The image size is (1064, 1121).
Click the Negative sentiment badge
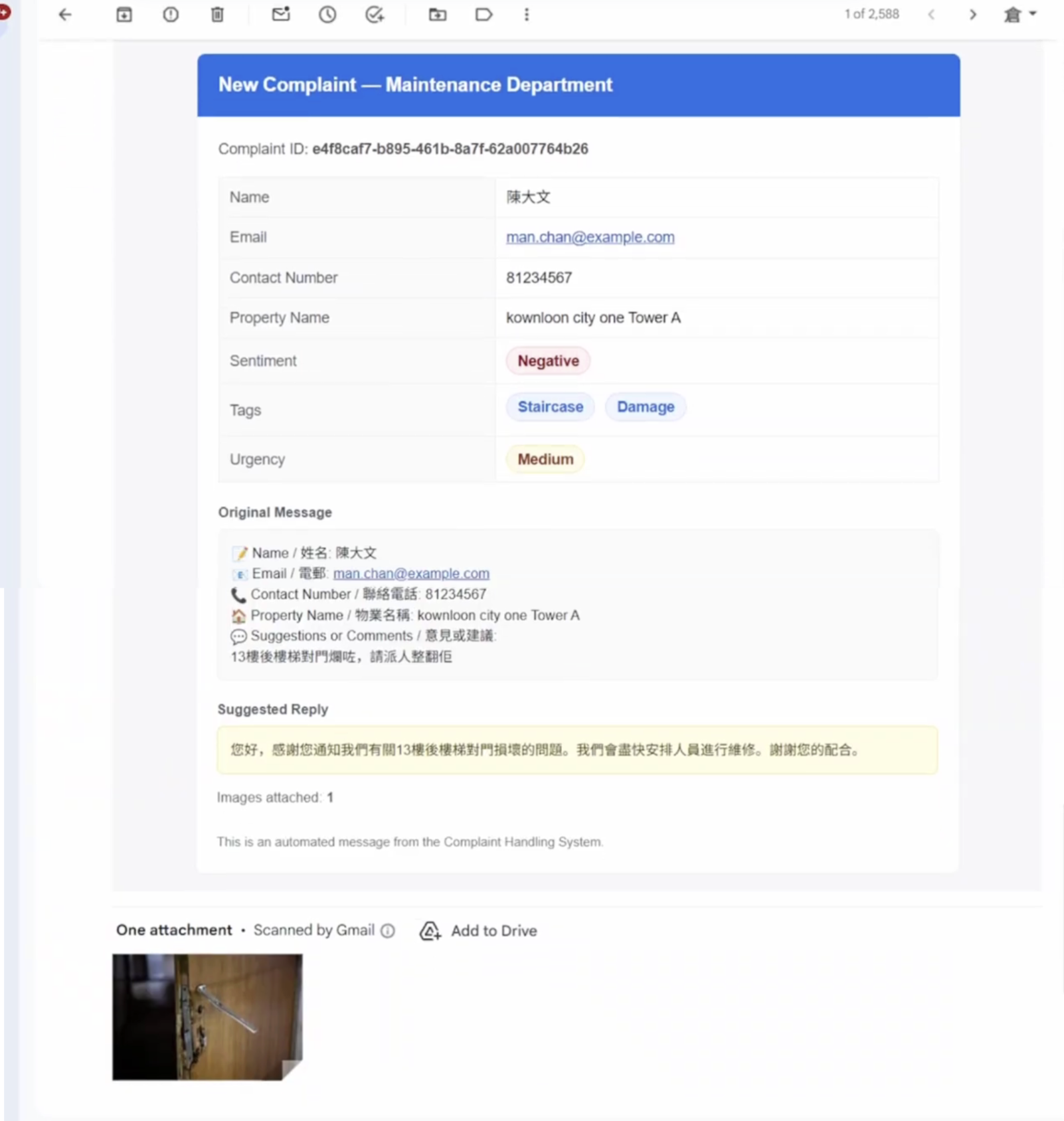pos(548,361)
